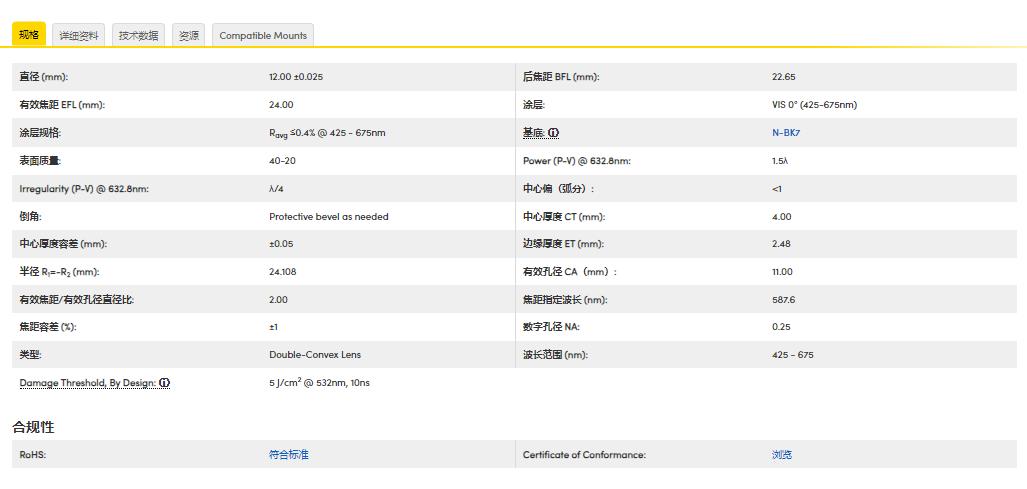Click the 5 J/cm² damage threshold value
The width and height of the screenshot is (1027, 489).
[319, 383]
